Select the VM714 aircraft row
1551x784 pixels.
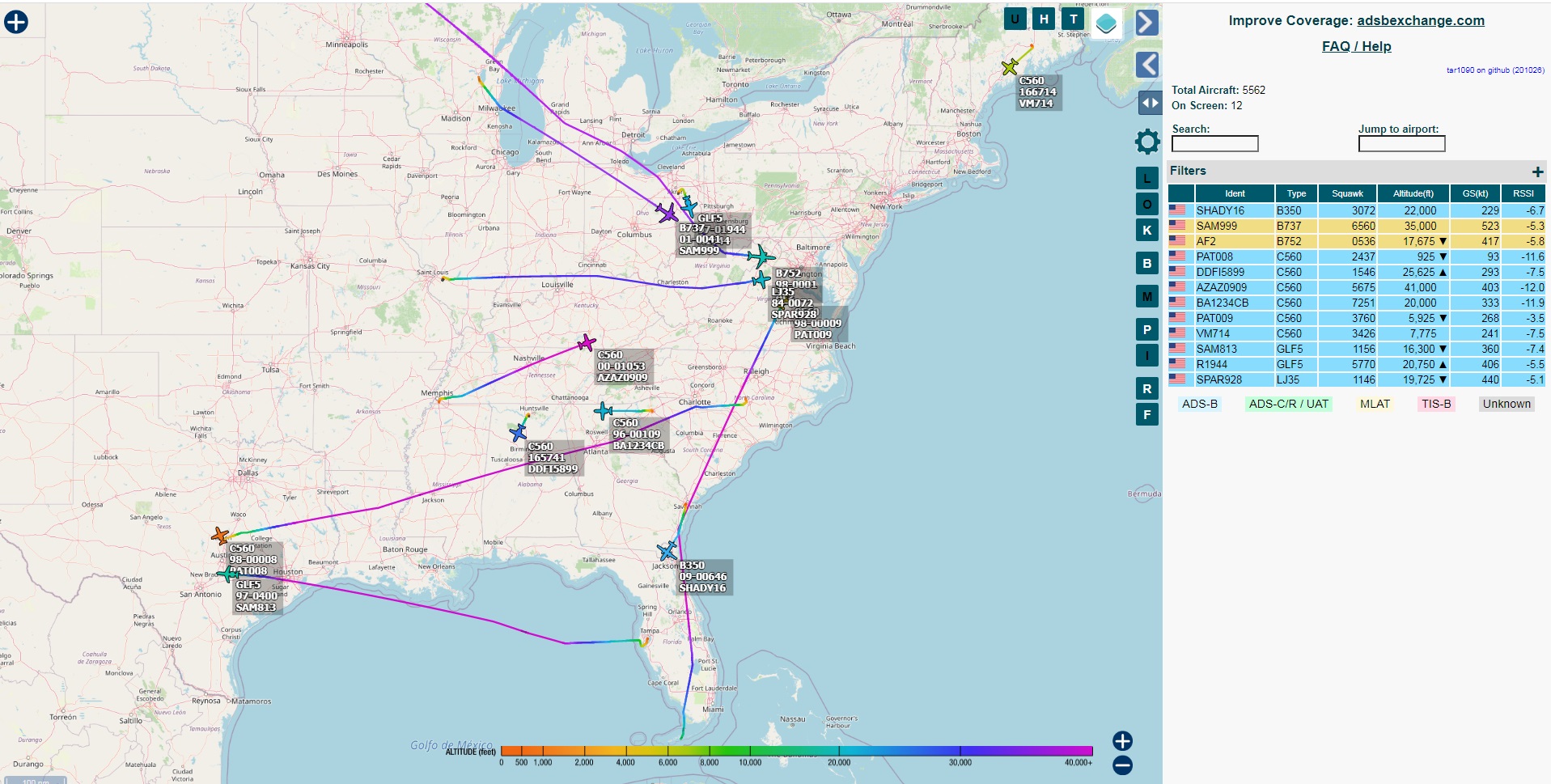[x=1357, y=333]
